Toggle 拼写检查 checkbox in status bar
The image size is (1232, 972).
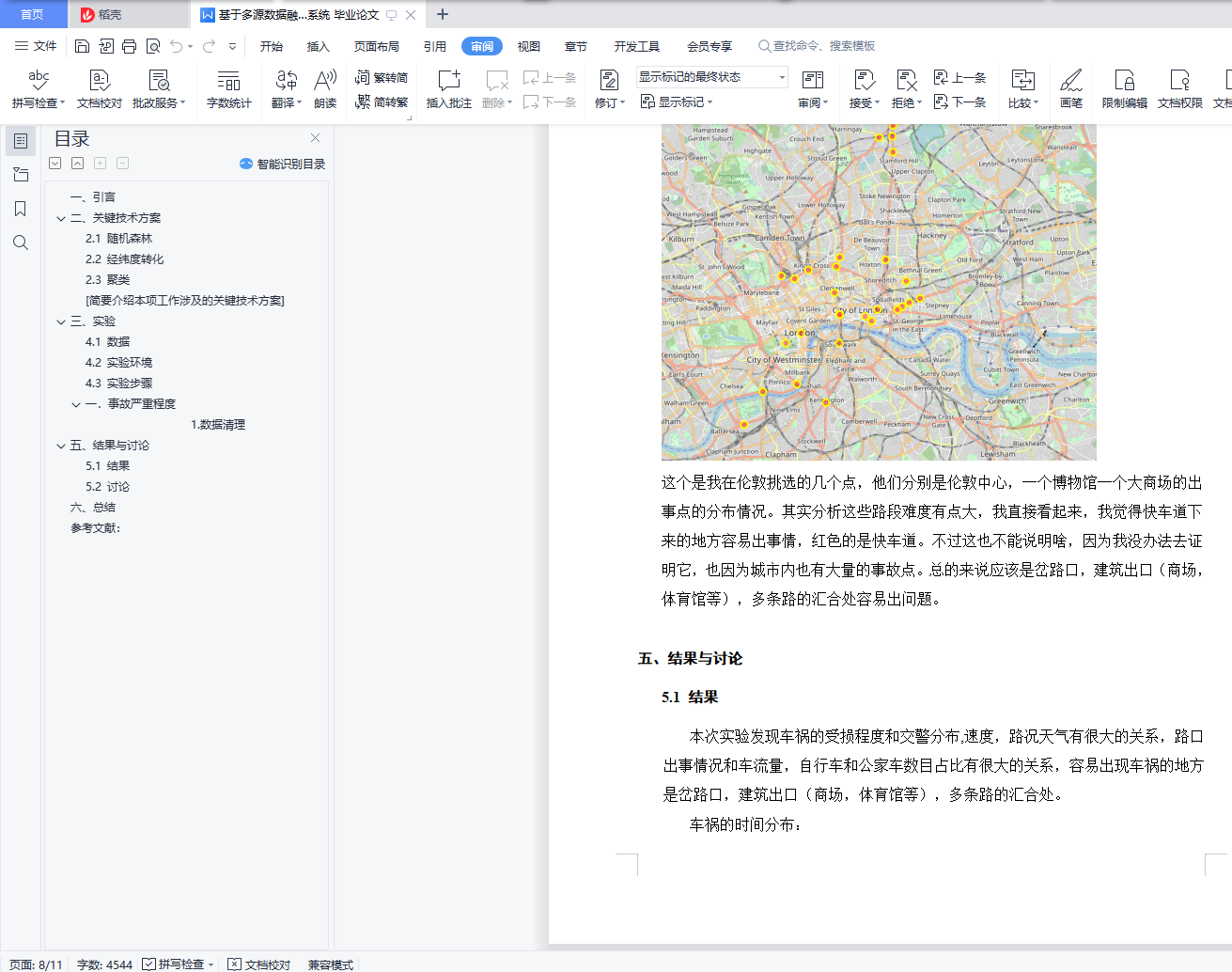pos(149,964)
